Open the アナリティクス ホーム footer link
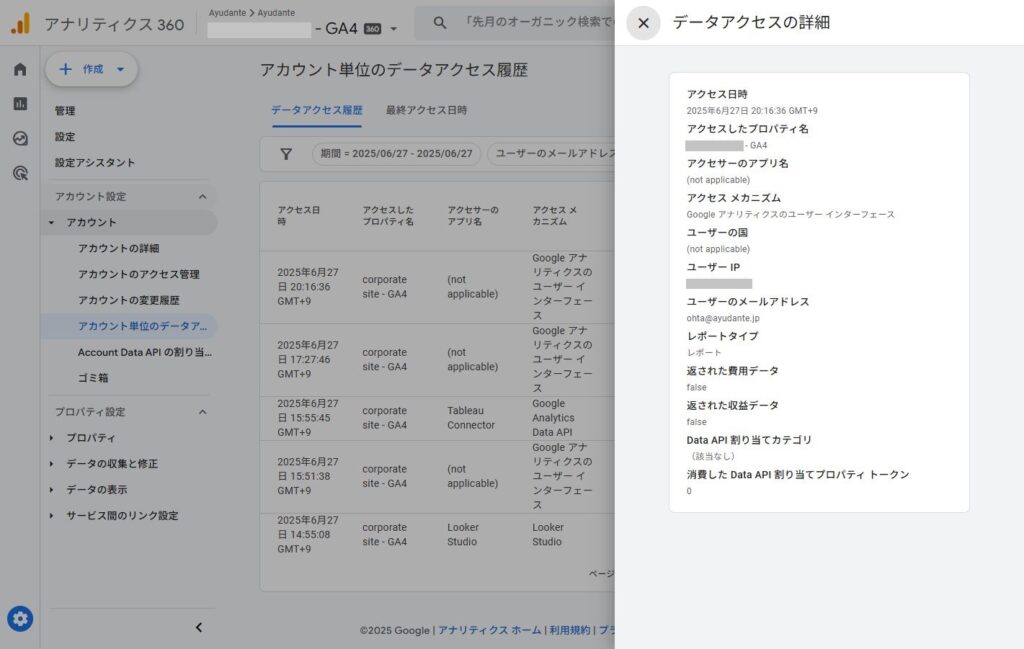Image resolution: width=1024 pixels, height=649 pixels. pyautogui.click(x=490, y=630)
